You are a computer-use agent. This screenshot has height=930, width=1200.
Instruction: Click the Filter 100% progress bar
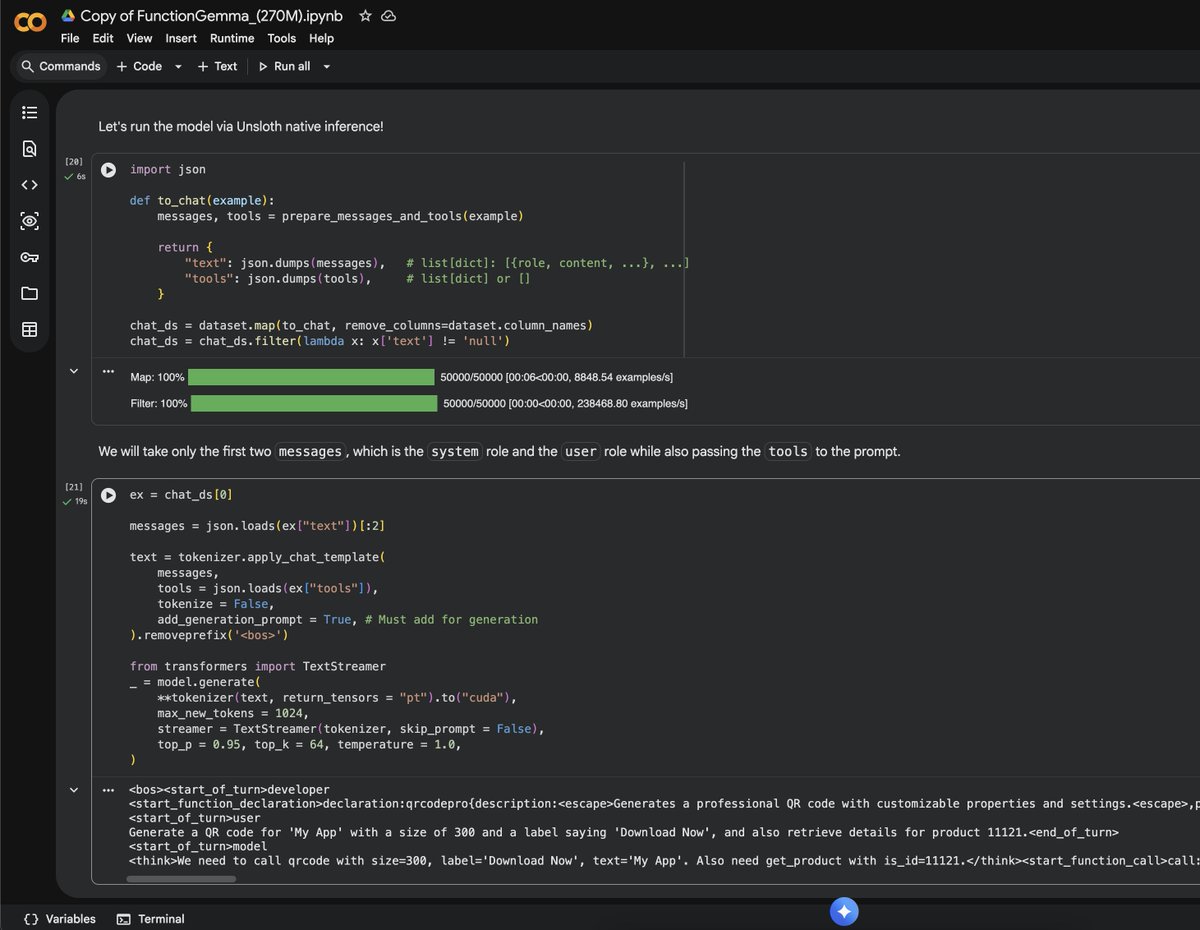pos(310,403)
